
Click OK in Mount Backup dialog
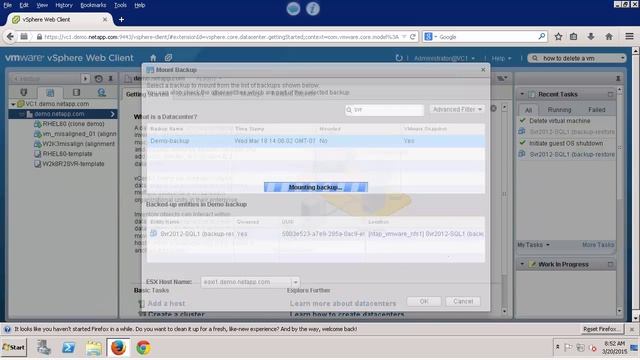pos(424,302)
